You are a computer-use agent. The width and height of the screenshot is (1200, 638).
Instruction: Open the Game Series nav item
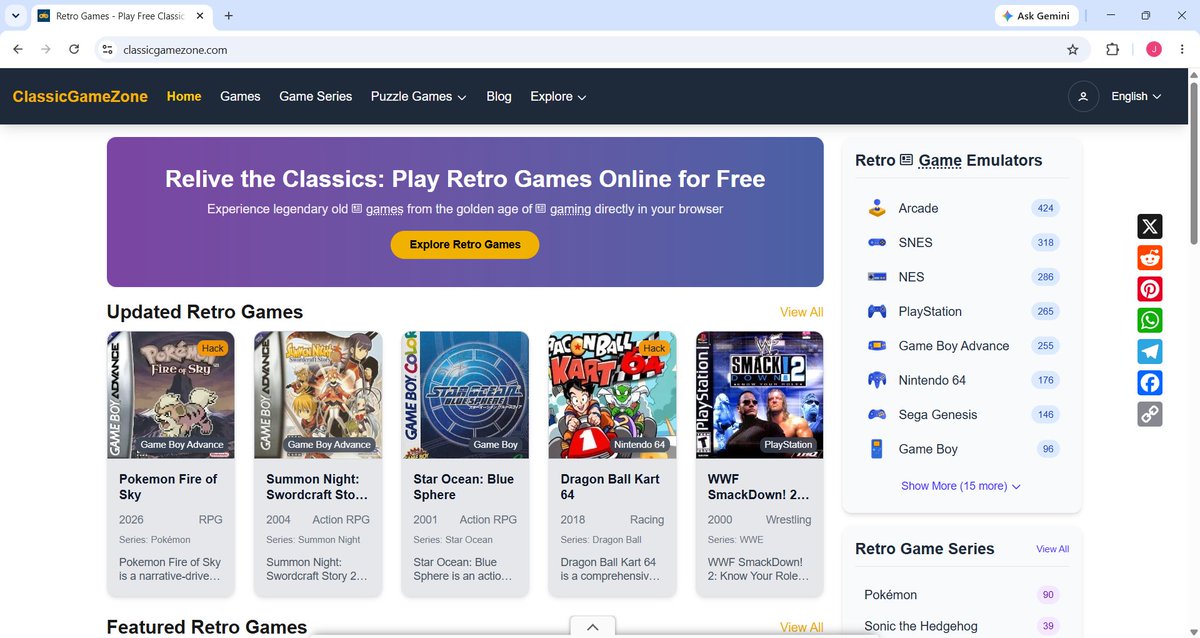316,96
